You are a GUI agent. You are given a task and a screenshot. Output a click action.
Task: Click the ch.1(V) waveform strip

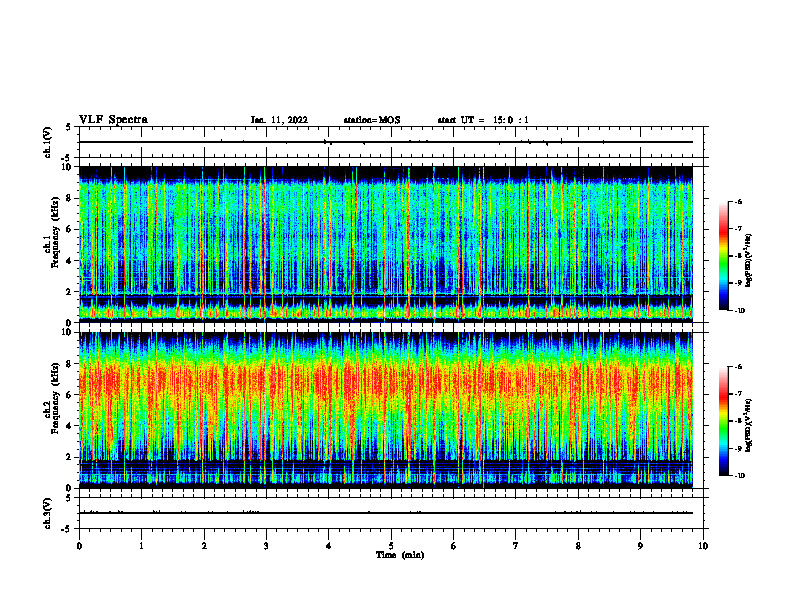391,142
